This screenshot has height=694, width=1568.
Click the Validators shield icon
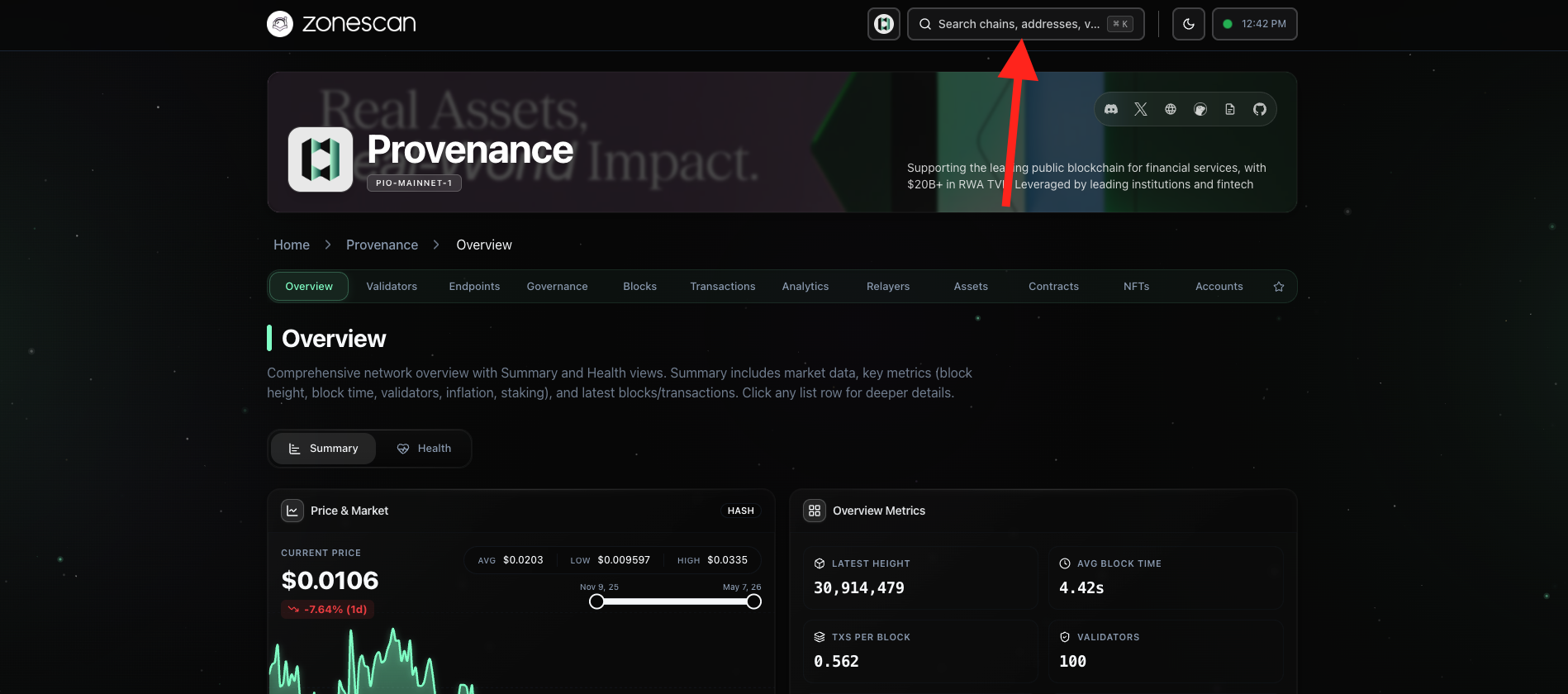tap(1065, 637)
